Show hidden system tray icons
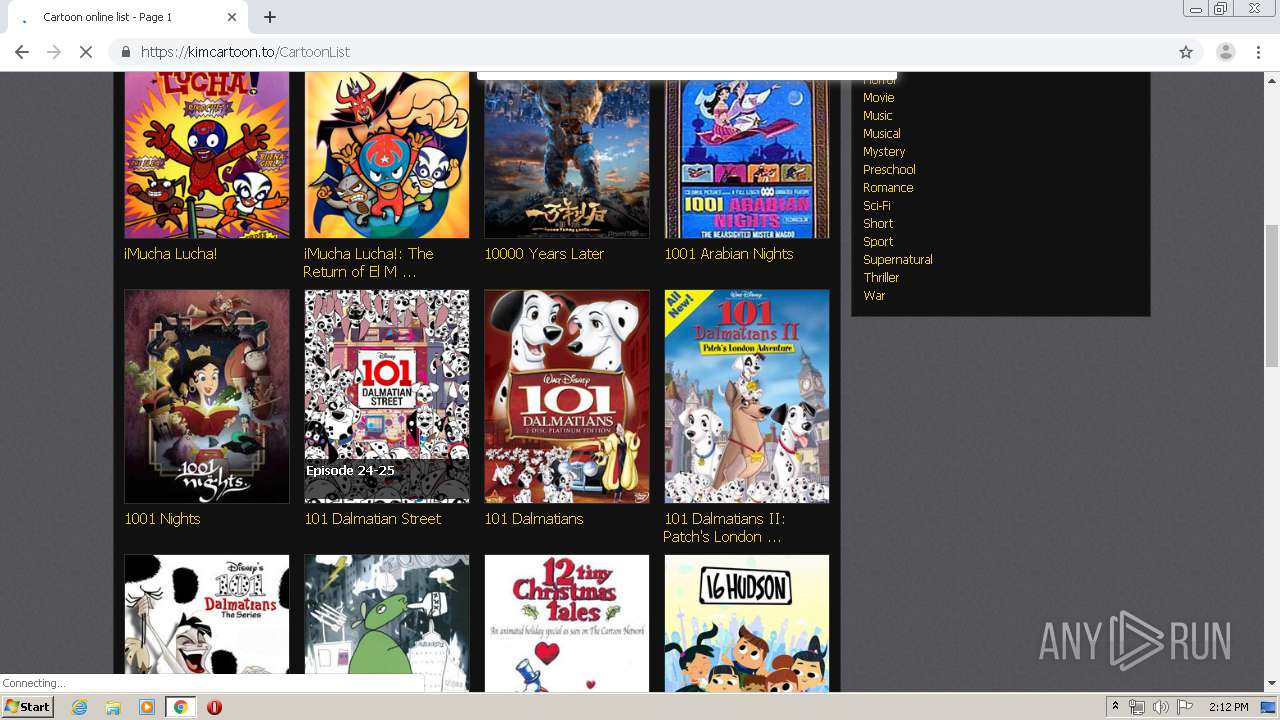This screenshot has width=1280, height=720. 1115,707
